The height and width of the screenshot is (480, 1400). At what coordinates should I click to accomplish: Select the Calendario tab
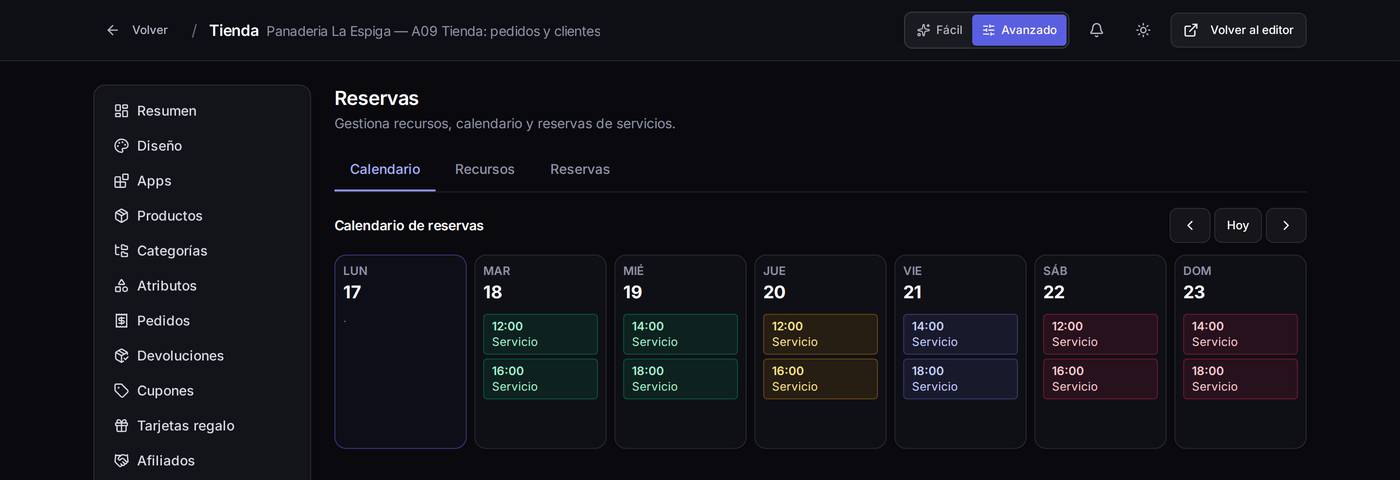tap(385, 169)
